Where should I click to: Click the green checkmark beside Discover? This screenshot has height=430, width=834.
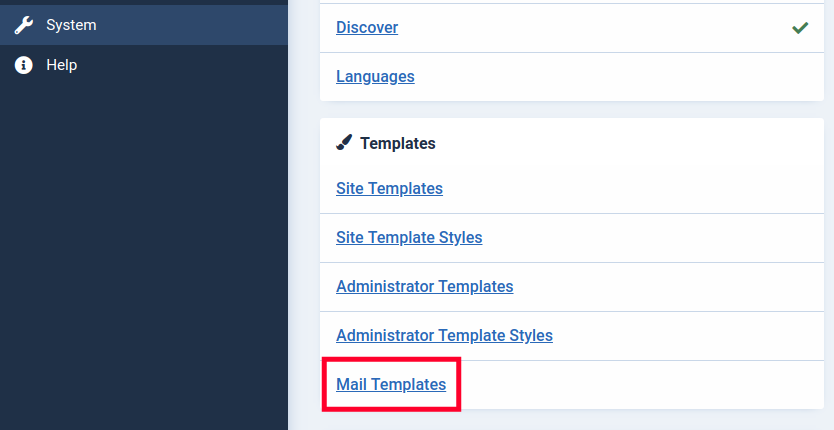pos(799,28)
